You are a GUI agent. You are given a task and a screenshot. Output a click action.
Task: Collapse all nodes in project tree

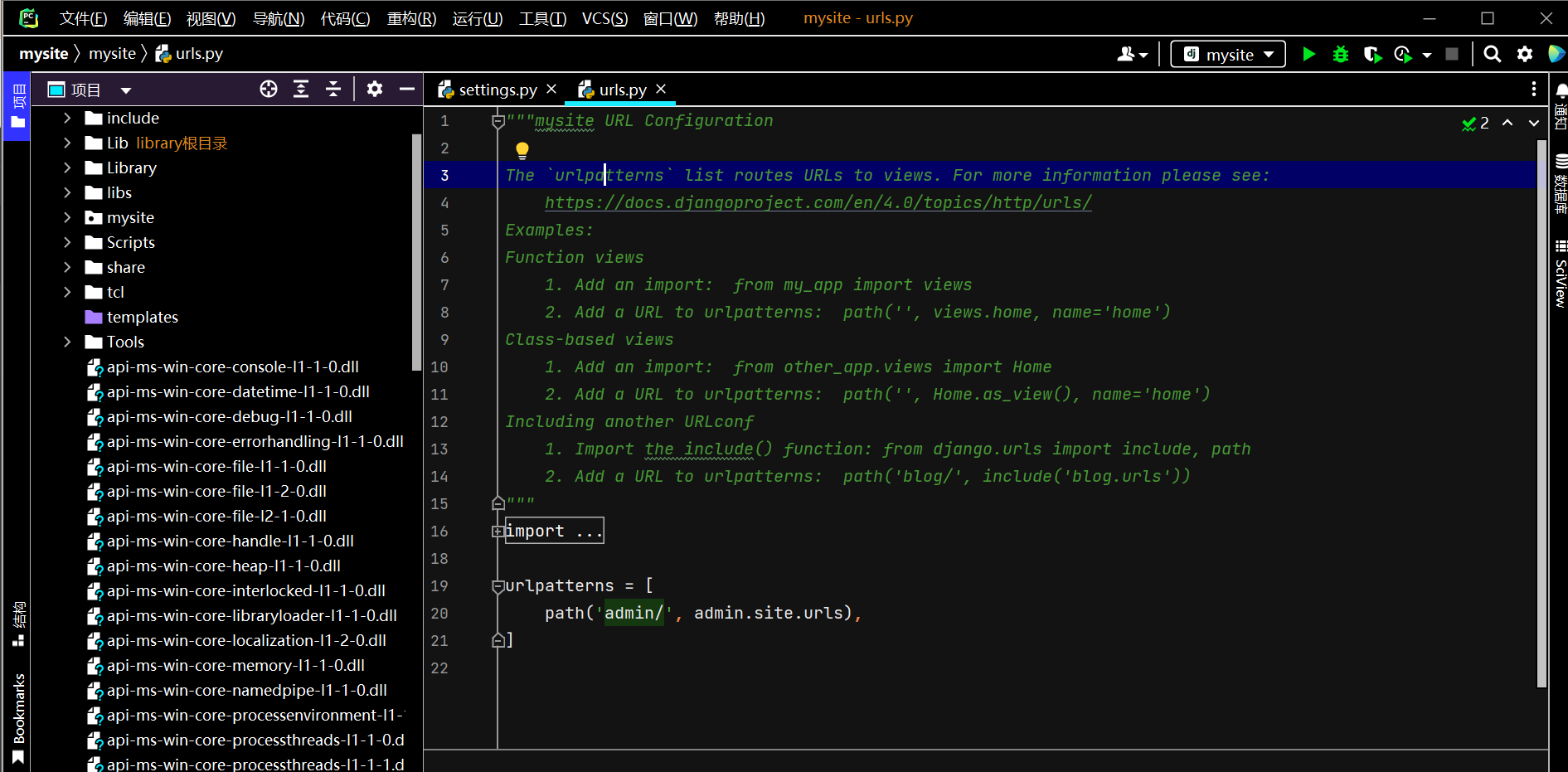pos(333,90)
